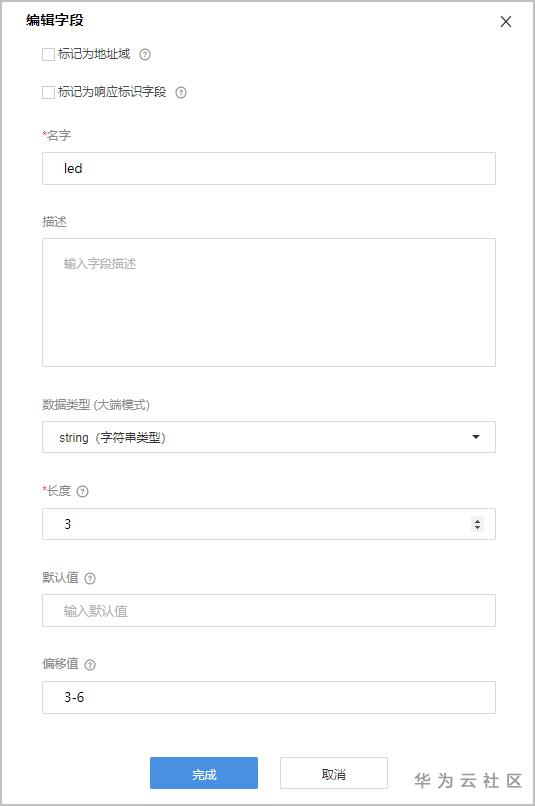This screenshot has width=535, height=806.
Task: Open the 数据类型 string dropdown
Action: (x=269, y=437)
